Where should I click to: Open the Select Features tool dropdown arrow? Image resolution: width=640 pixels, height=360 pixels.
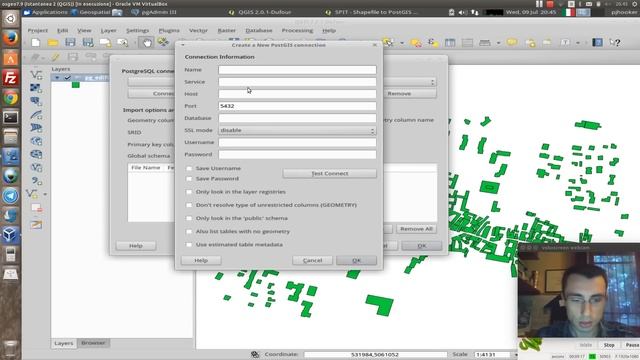(402, 43)
